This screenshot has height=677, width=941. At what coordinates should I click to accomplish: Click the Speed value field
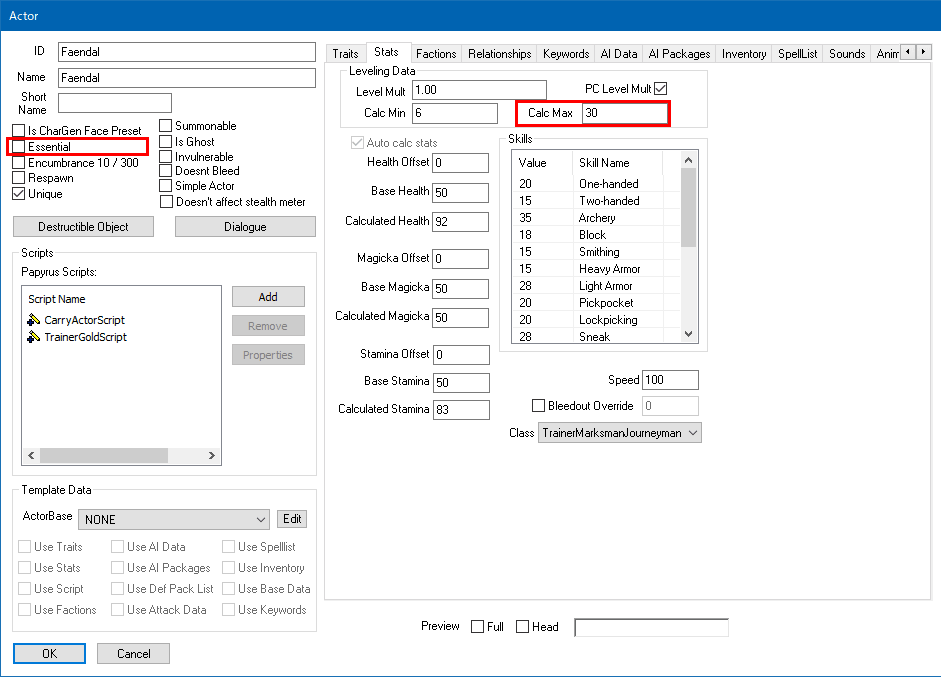tap(670, 380)
